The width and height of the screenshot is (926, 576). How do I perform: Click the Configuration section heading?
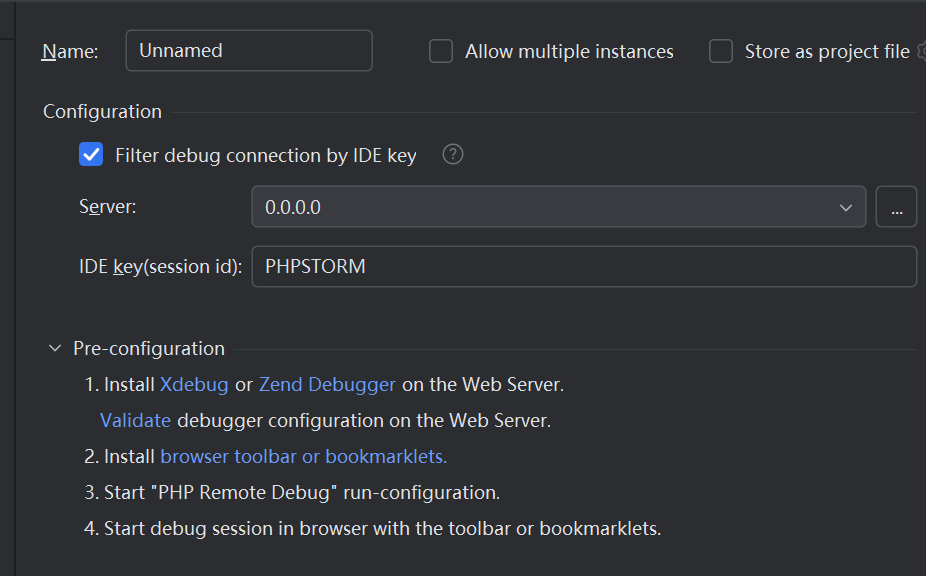pos(102,112)
